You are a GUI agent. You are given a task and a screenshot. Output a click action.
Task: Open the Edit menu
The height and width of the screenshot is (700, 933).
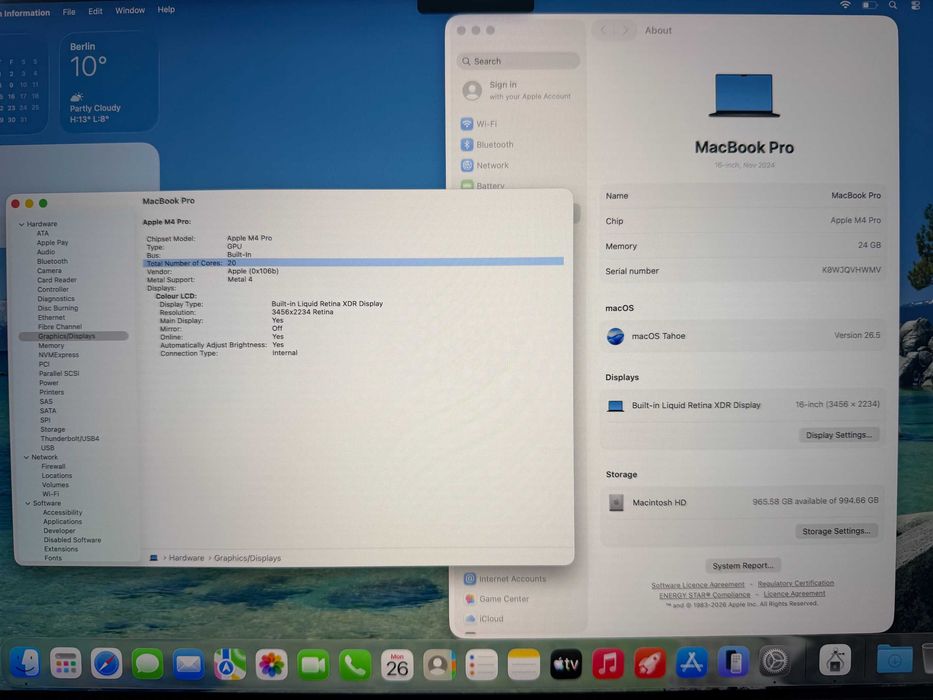click(95, 11)
